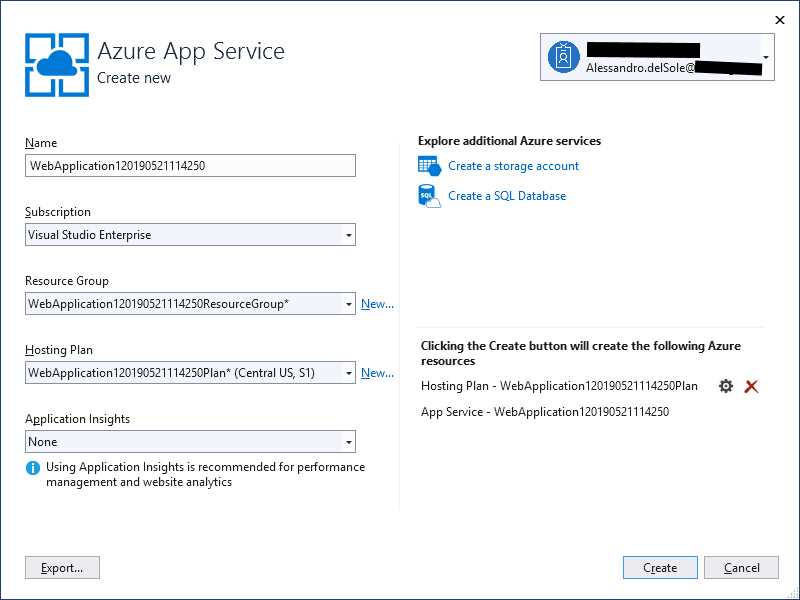Open the Application Insights dropdown
Viewport: 800px width, 600px height.
tap(348, 441)
